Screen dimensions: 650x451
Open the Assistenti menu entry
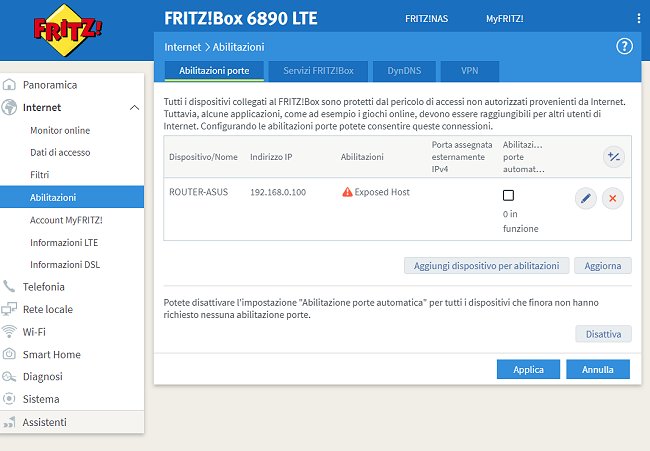44,422
